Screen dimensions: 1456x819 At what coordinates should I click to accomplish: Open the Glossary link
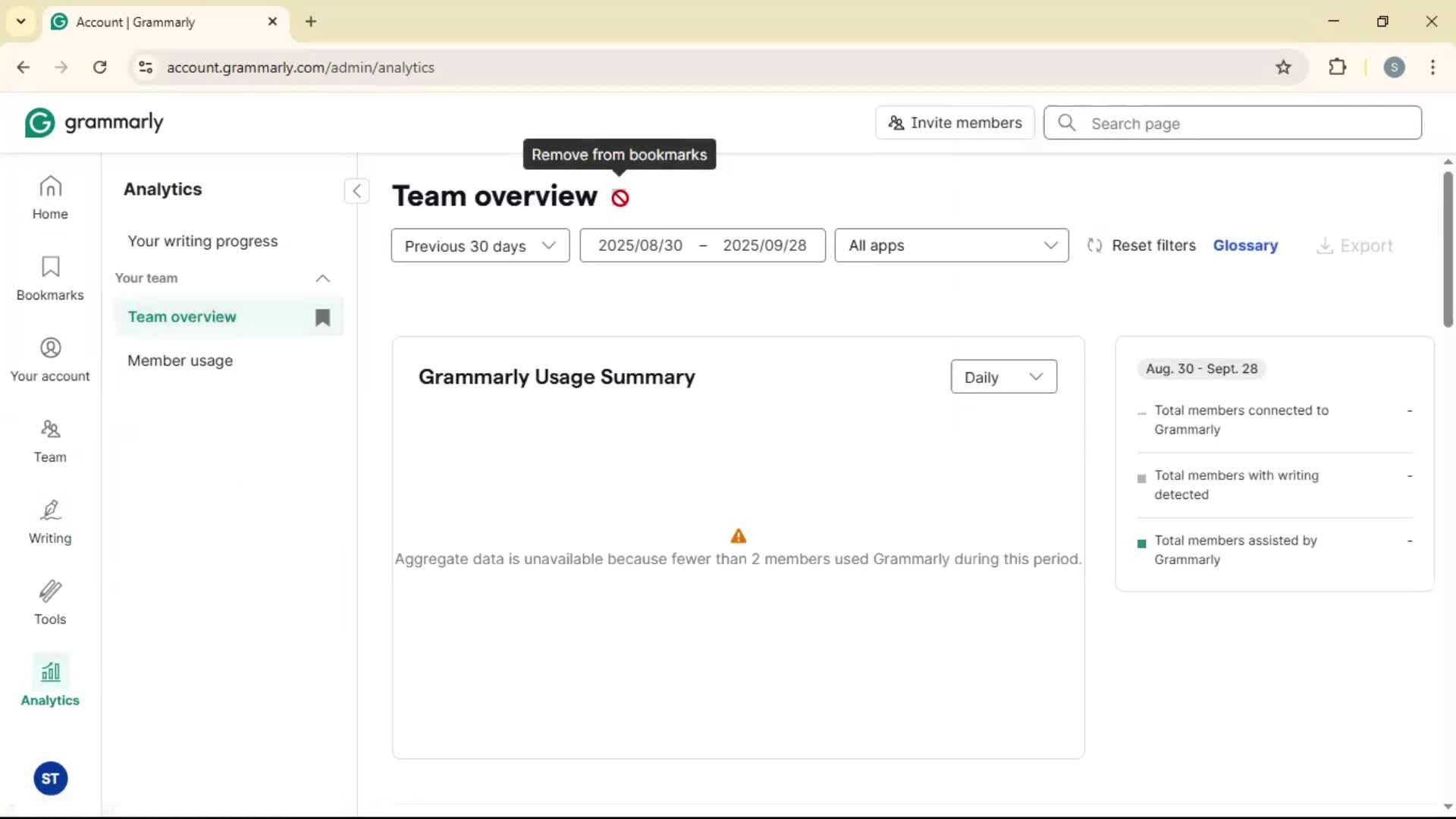[x=1244, y=246]
